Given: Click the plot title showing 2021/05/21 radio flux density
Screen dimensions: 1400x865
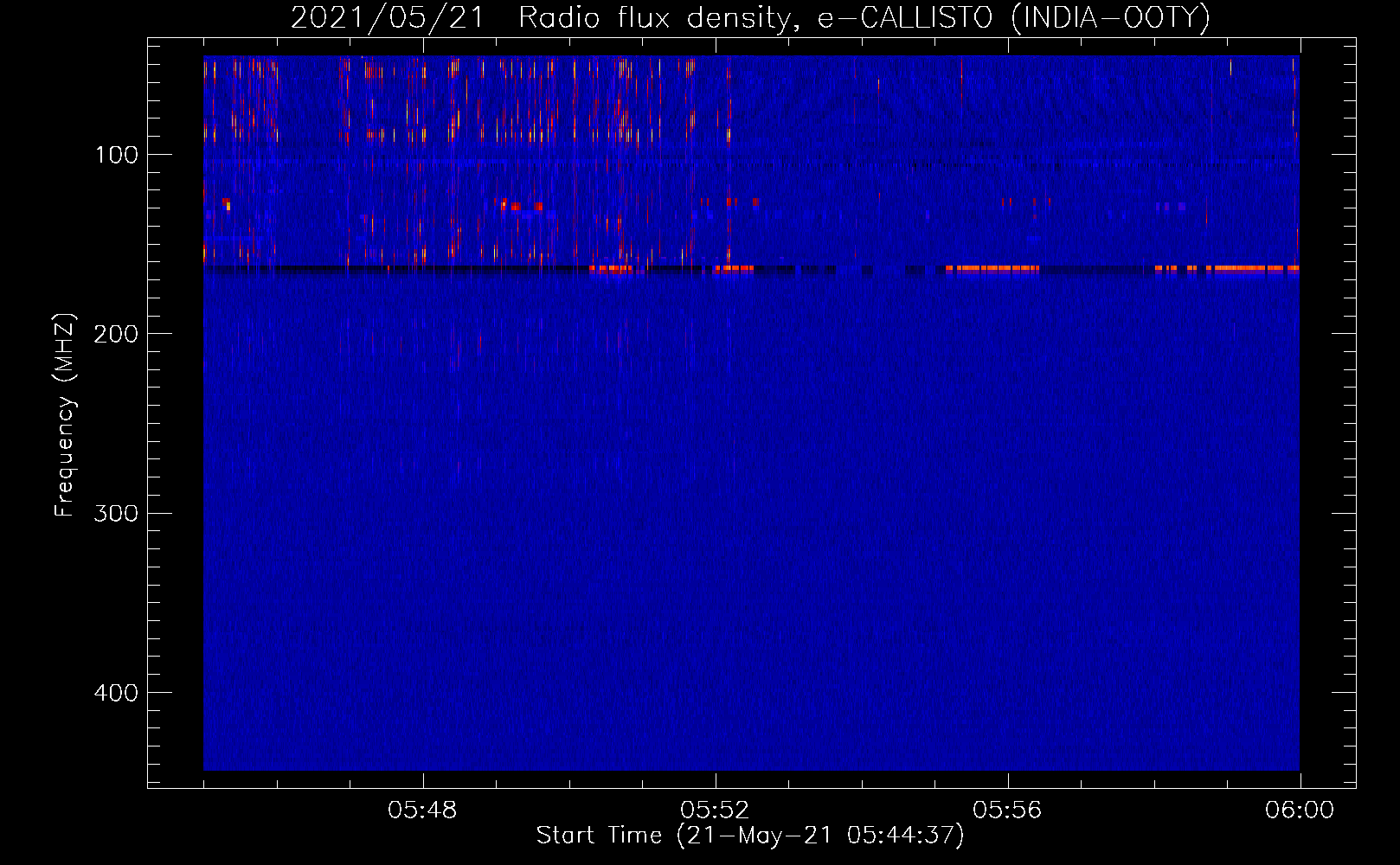Looking at the screenshot, I should coord(750,17).
